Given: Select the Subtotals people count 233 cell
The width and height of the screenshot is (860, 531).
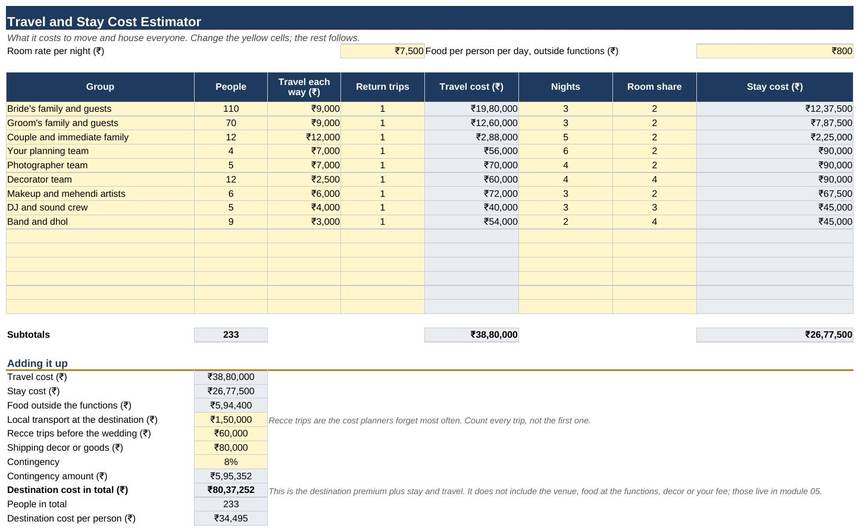Looking at the screenshot, I should click(x=231, y=335).
